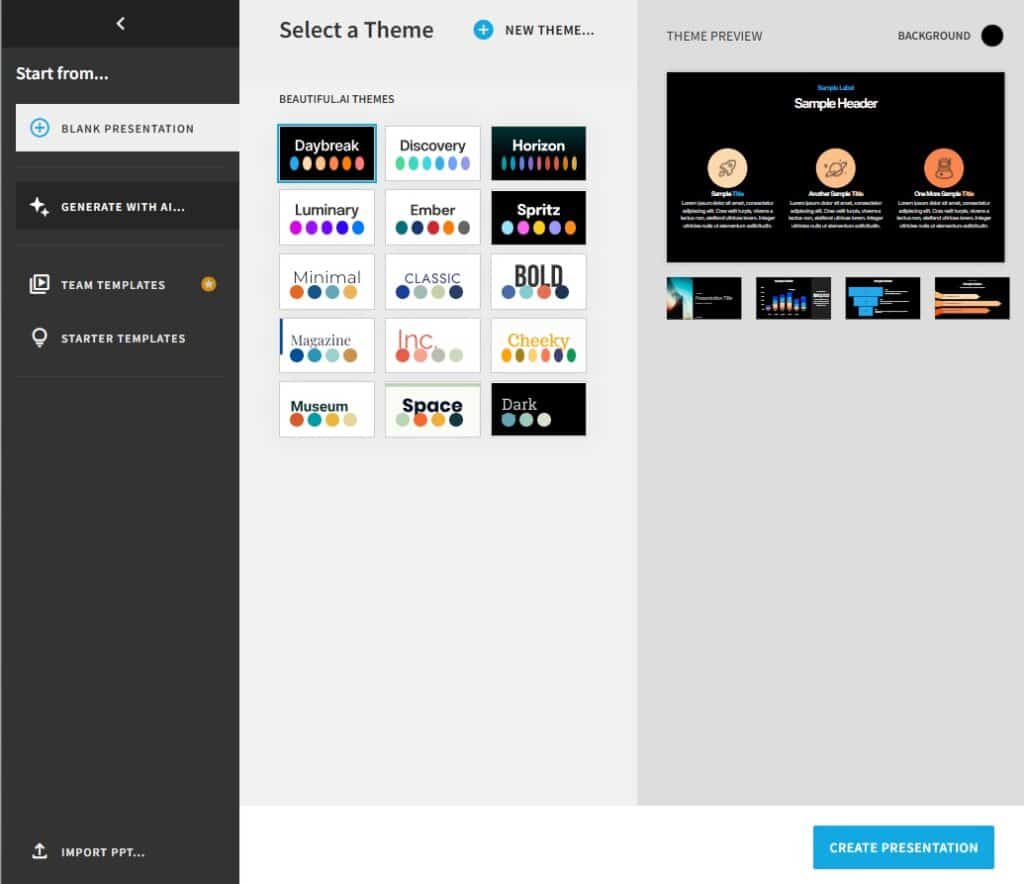The width and height of the screenshot is (1024, 884).
Task: Select the Horizon theme tile
Action: pos(538,154)
